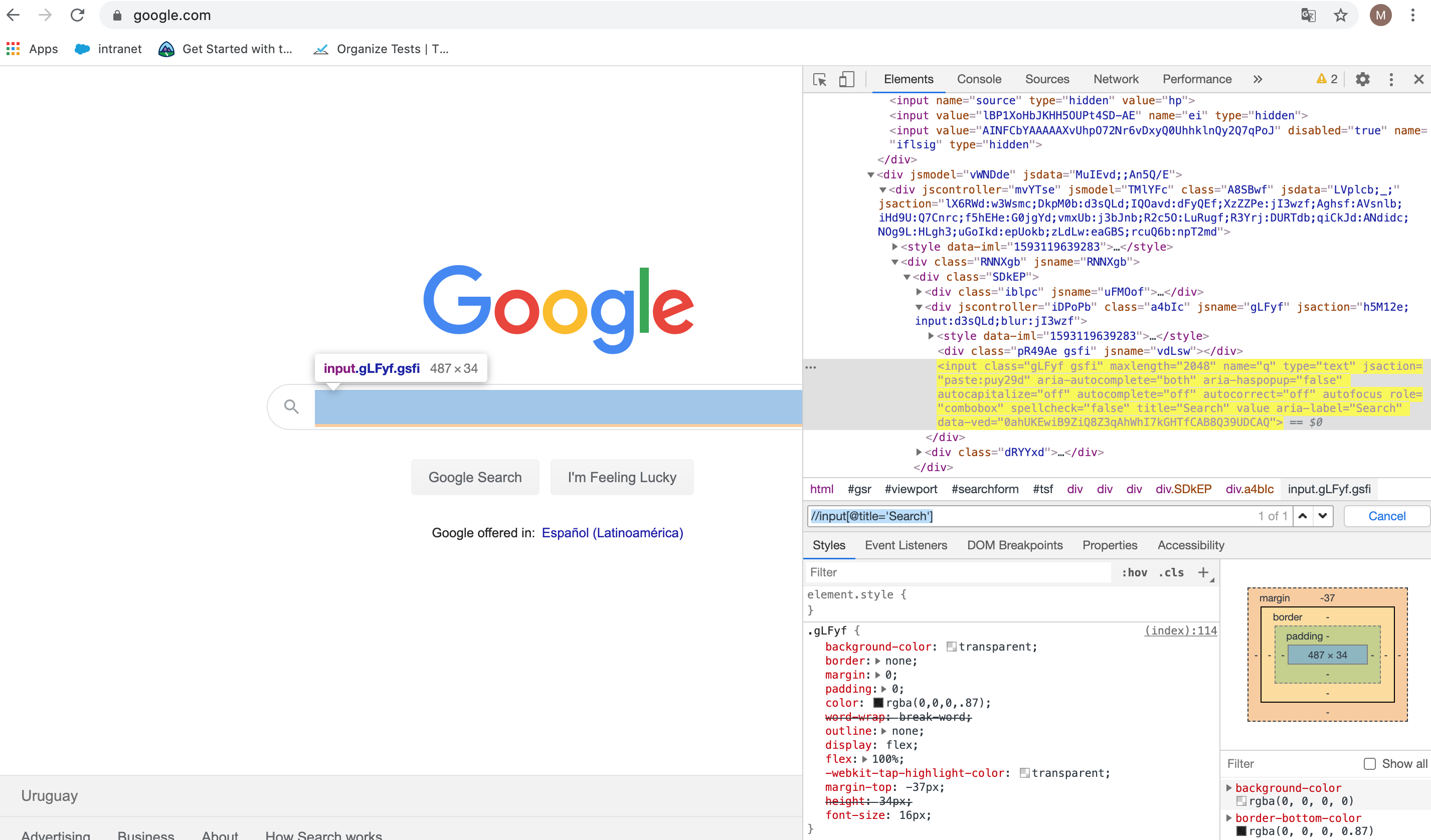Click the padlock site info icon
Viewport: 1431px width, 840px height.
click(x=117, y=16)
